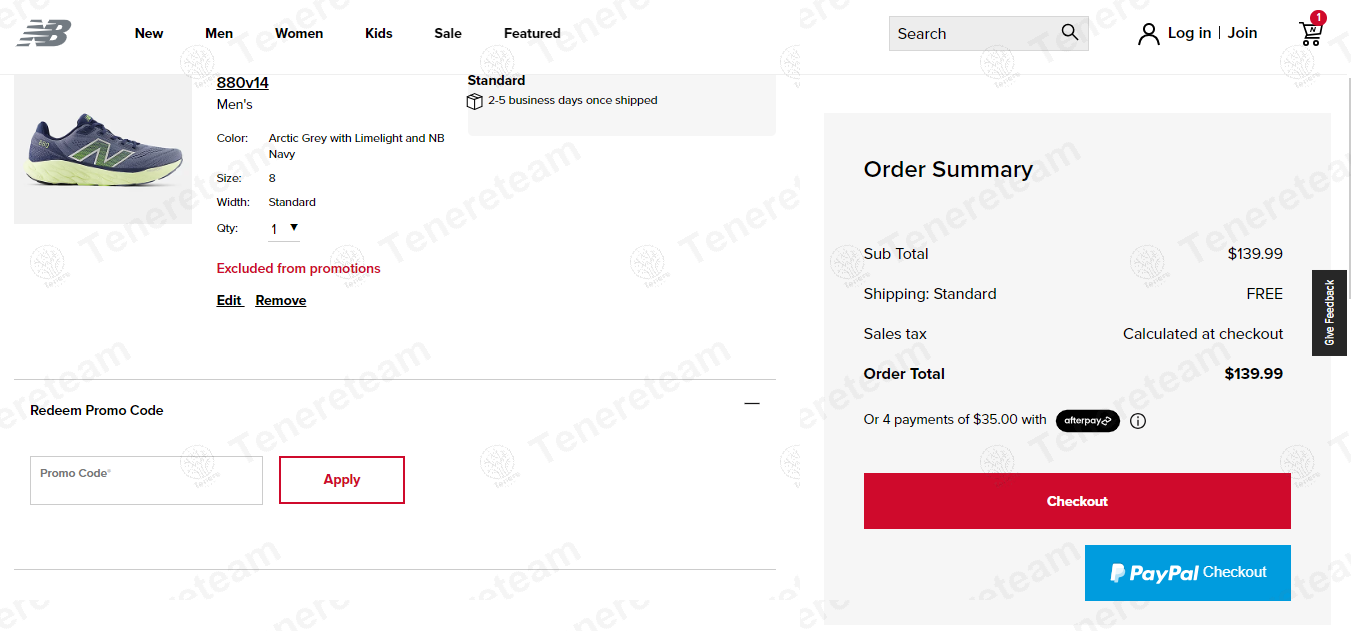Collapse the Redeem Promo Code section
This screenshot has height=631, width=1351.
click(x=752, y=404)
